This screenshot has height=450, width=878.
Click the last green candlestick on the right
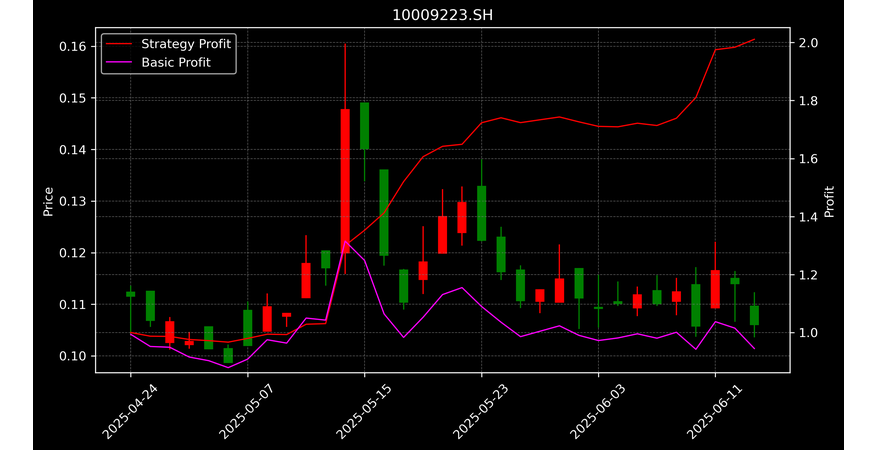(754, 316)
